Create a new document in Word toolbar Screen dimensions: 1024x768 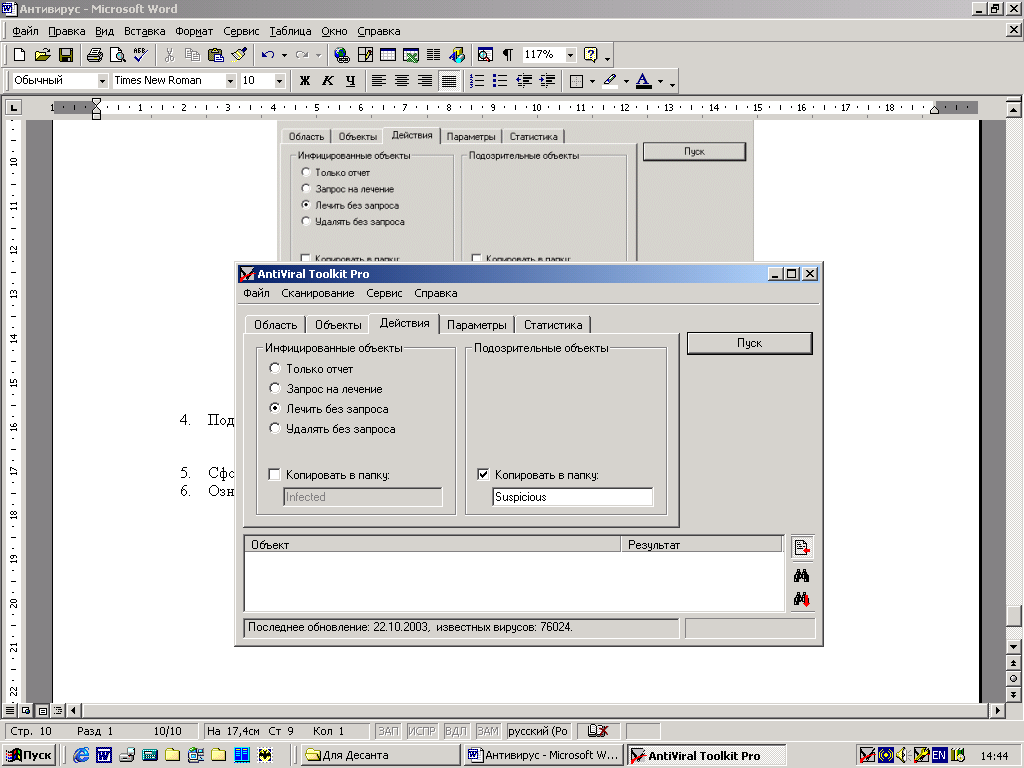(20, 55)
